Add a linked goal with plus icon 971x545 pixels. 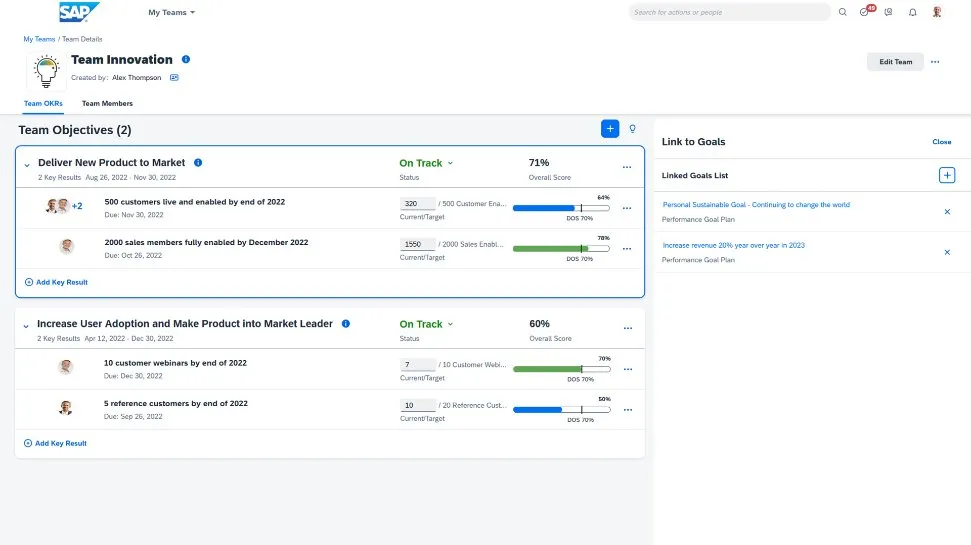pyautogui.click(x=947, y=175)
